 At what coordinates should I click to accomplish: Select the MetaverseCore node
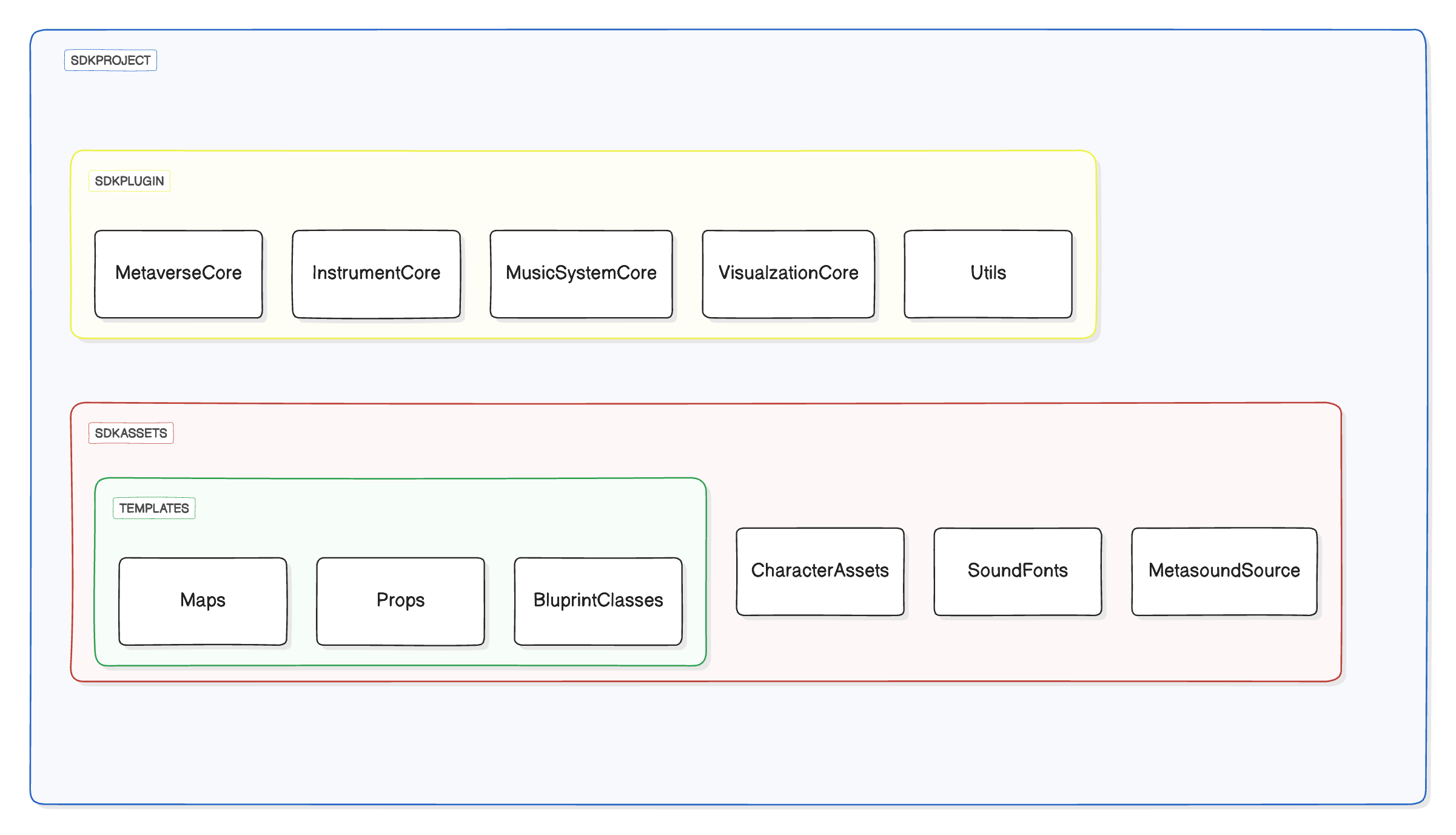(178, 273)
